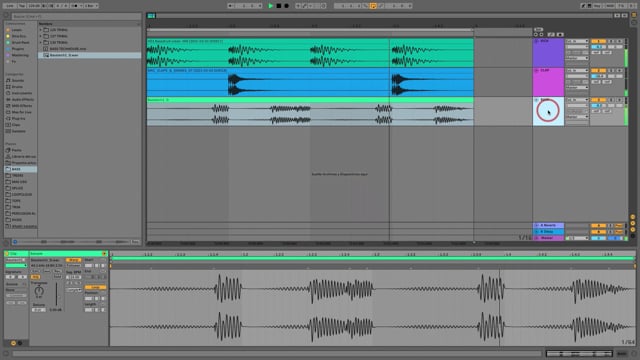Toggle the browser preview headphone button
Image resolution: width=640 pixels, height=360 pixels.
coord(15,242)
